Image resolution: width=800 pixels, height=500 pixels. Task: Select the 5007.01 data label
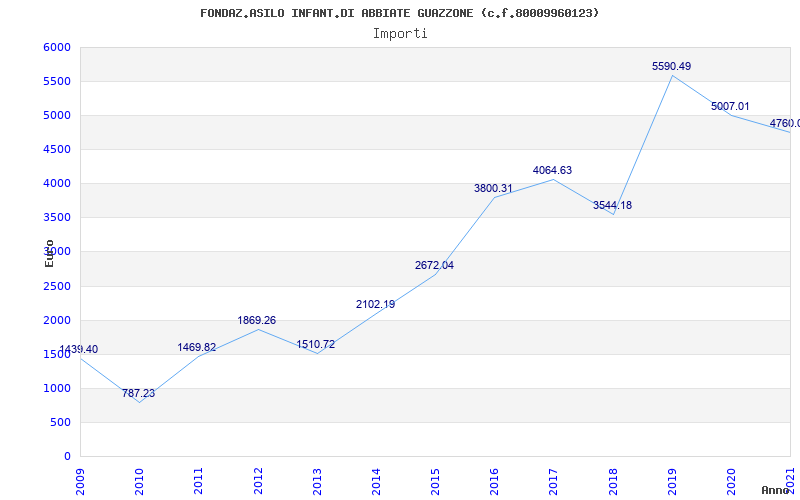tap(730, 106)
